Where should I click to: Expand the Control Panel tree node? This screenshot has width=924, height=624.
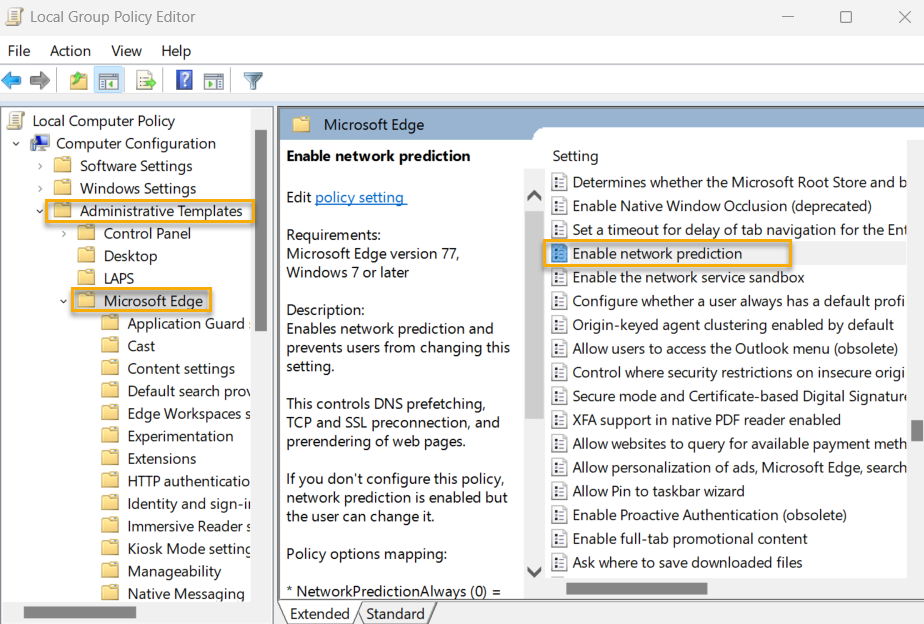[x=62, y=233]
